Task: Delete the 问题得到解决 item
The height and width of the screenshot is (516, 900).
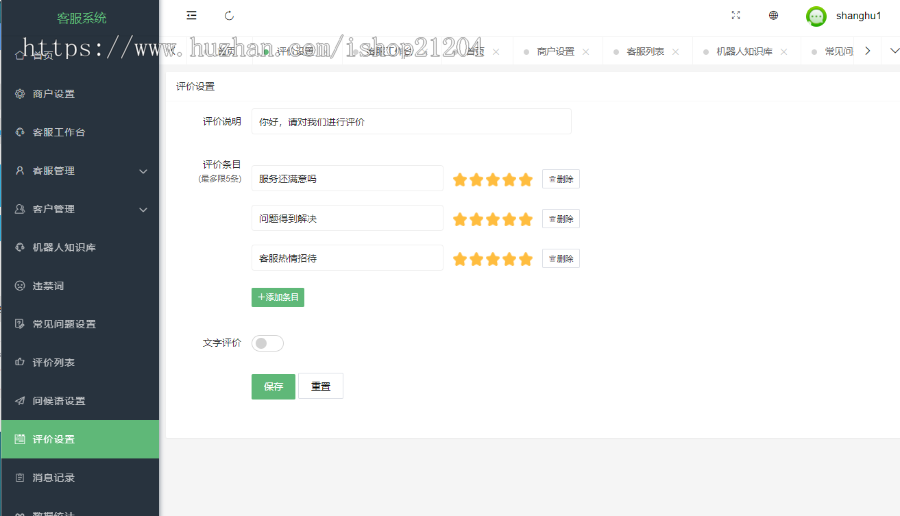Action: click(561, 219)
